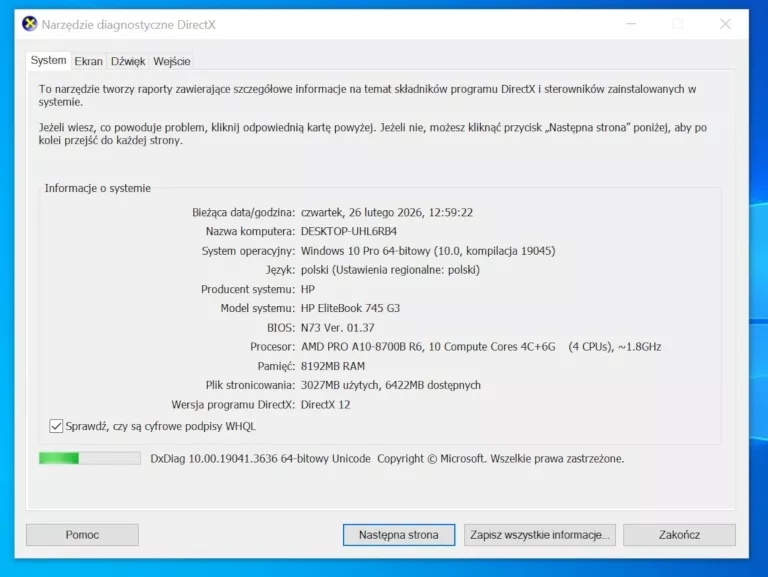The width and height of the screenshot is (768, 577).
Task: Click BIOS value N73 Ver. 01.37
Action: [x=337, y=328]
